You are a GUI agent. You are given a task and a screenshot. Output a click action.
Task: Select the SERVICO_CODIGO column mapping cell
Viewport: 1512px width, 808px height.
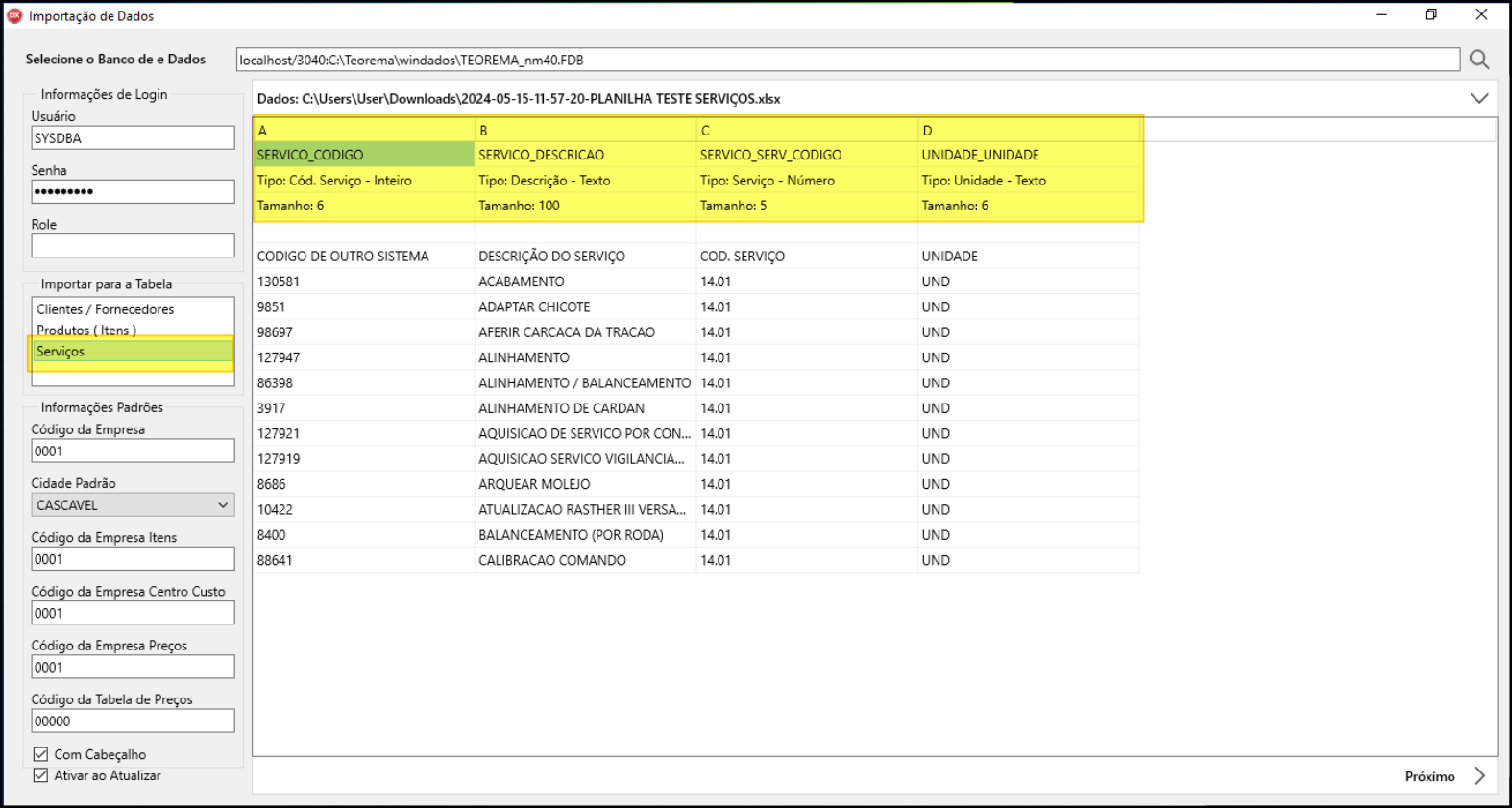(364, 155)
